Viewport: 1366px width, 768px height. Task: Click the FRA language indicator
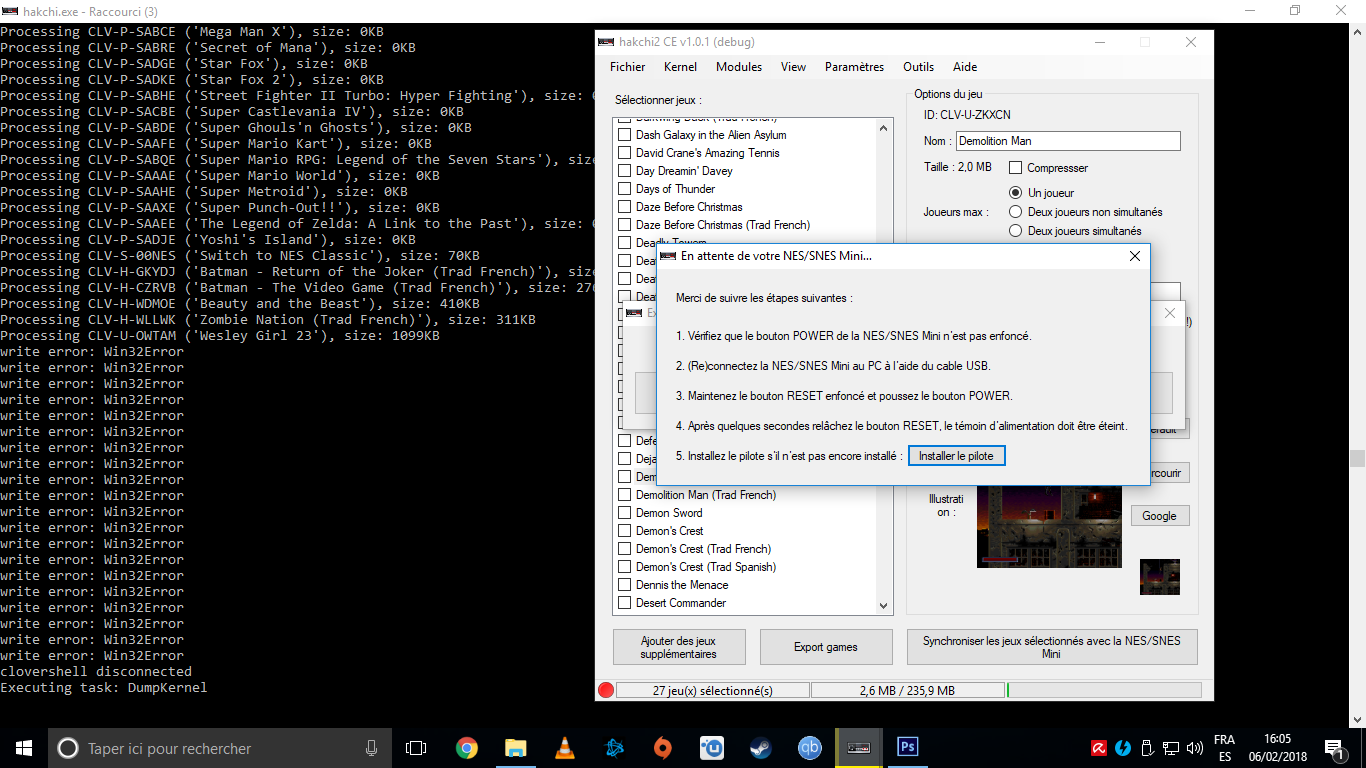(x=1224, y=740)
